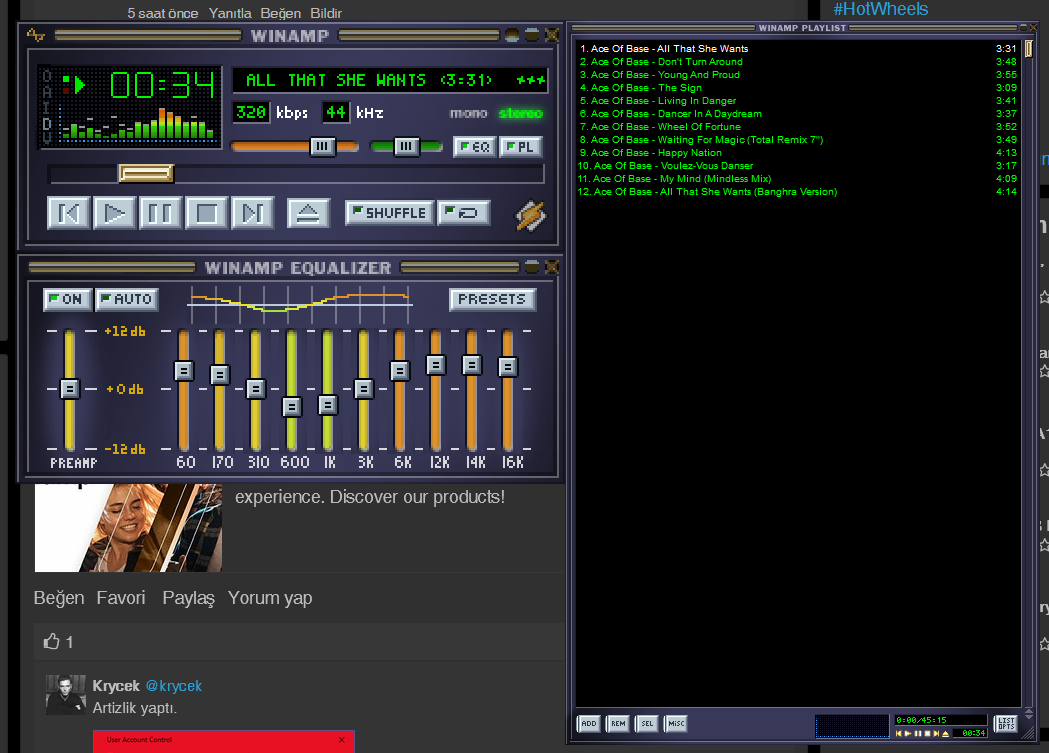This screenshot has height=753, width=1049.
Task: Click the 60 Hz band slider handle
Action: (x=184, y=370)
